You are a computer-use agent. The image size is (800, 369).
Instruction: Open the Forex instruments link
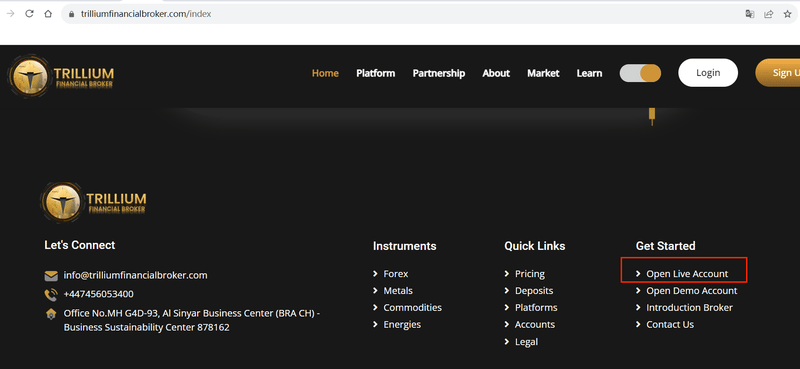click(396, 274)
